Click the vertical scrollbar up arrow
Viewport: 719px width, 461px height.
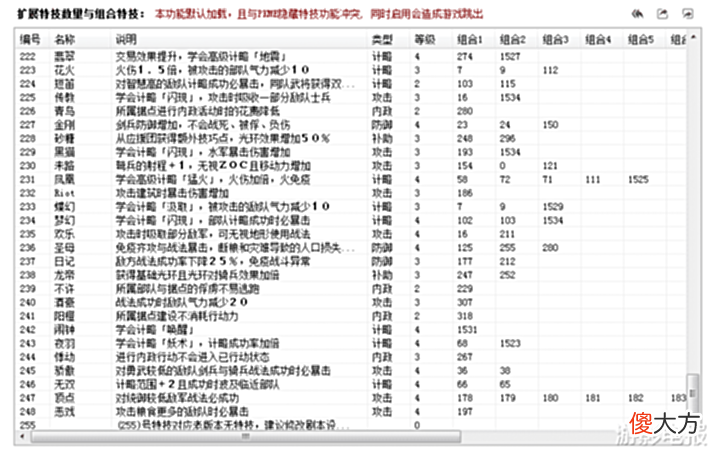pyautogui.click(x=693, y=37)
